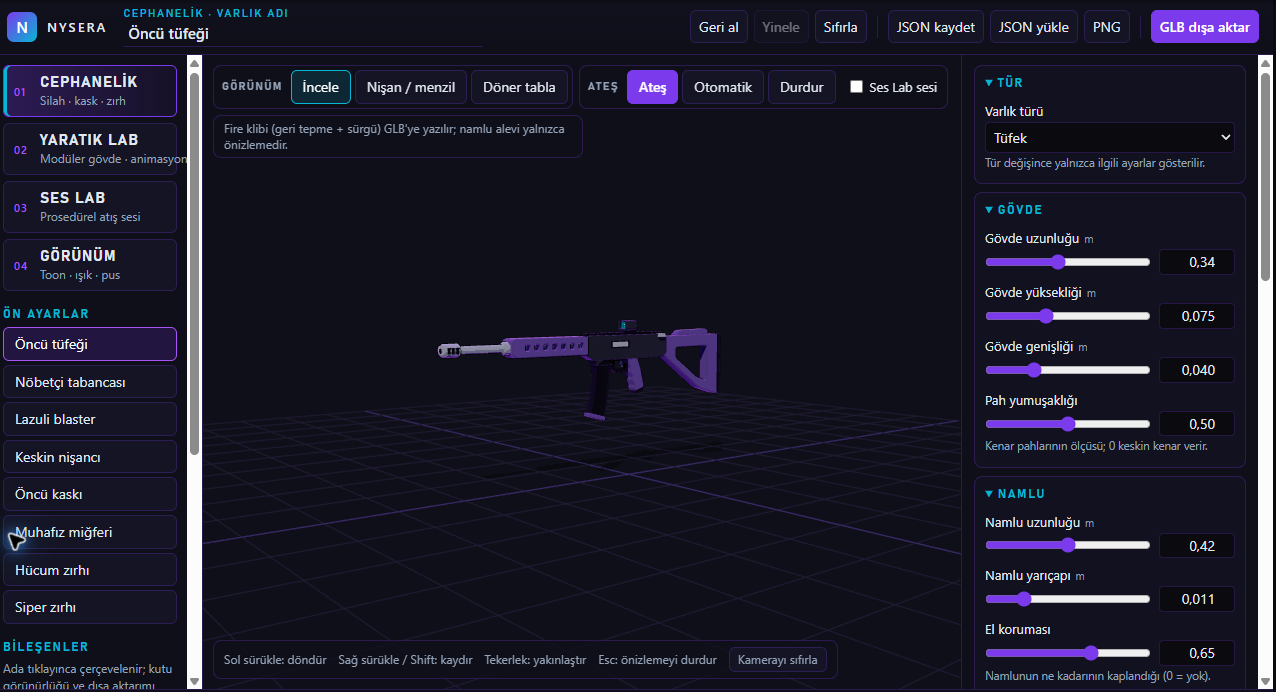Click the Geri al button

click(719, 27)
